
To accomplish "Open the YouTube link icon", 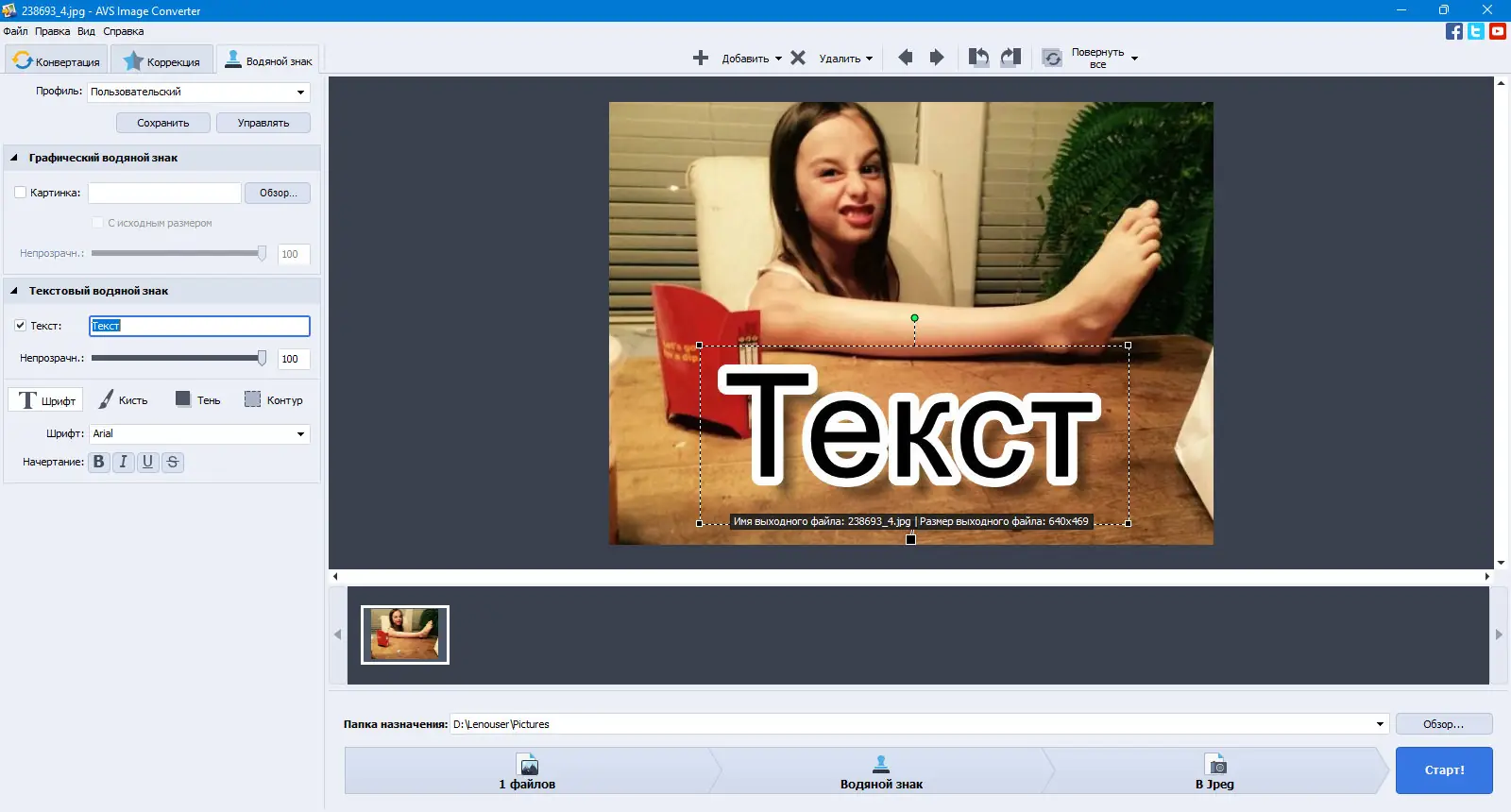I will pos(1498,31).
